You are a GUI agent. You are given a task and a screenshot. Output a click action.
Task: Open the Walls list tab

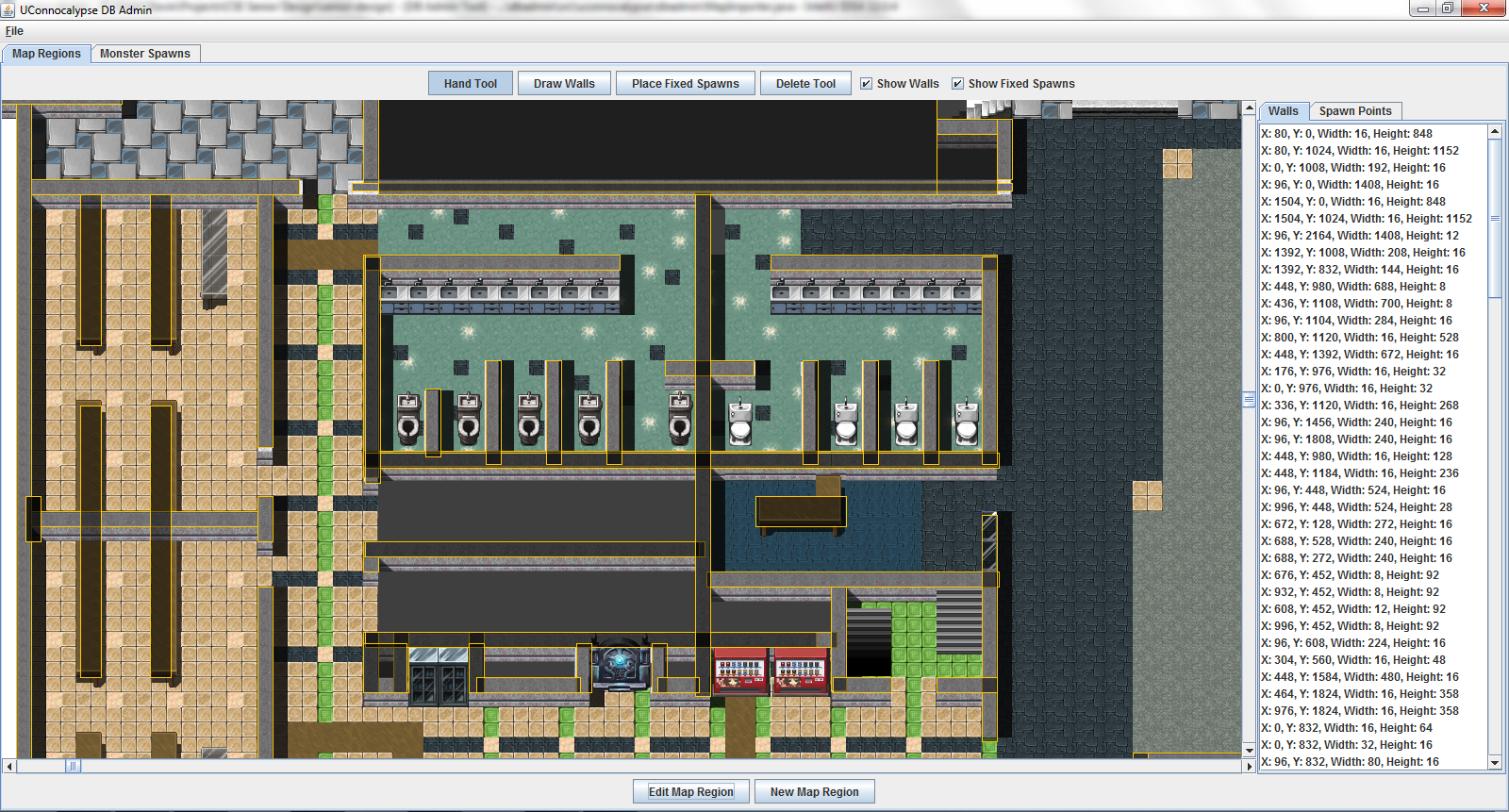tap(1284, 110)
